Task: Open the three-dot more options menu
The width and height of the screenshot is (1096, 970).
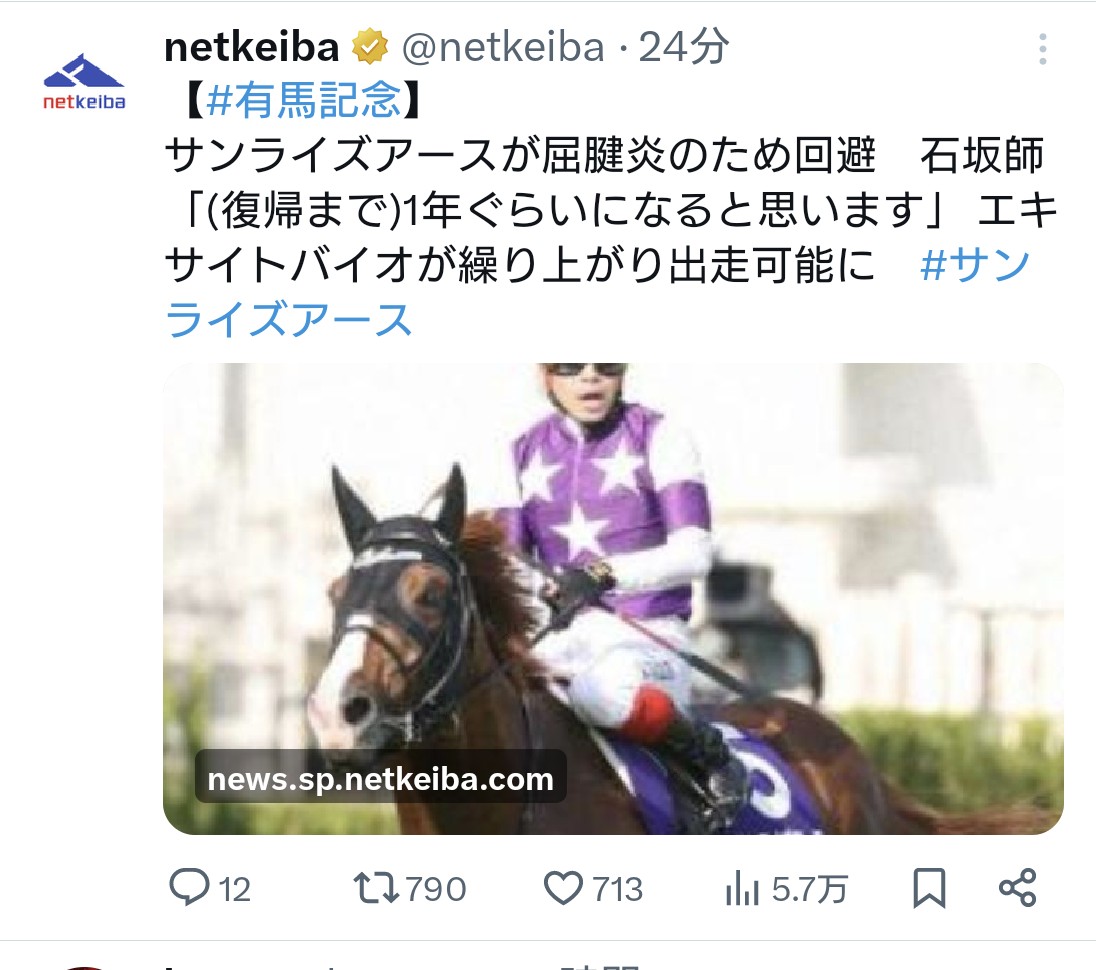Action: [x=1042, y=49]
